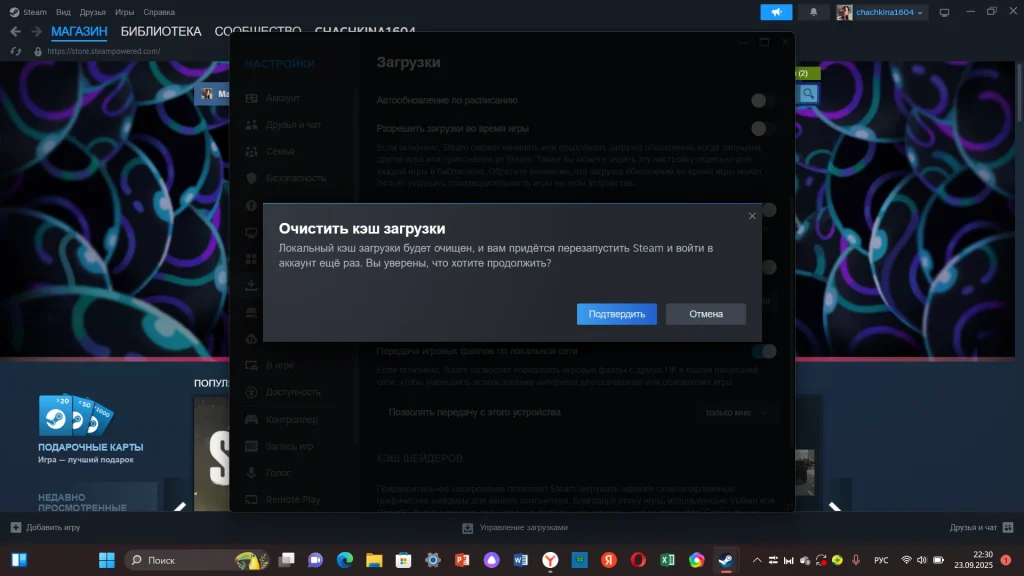Click the Steam icon in Windows taskbar
The width and height of the screenshot is (1024, 576).
tap(725, 560)
